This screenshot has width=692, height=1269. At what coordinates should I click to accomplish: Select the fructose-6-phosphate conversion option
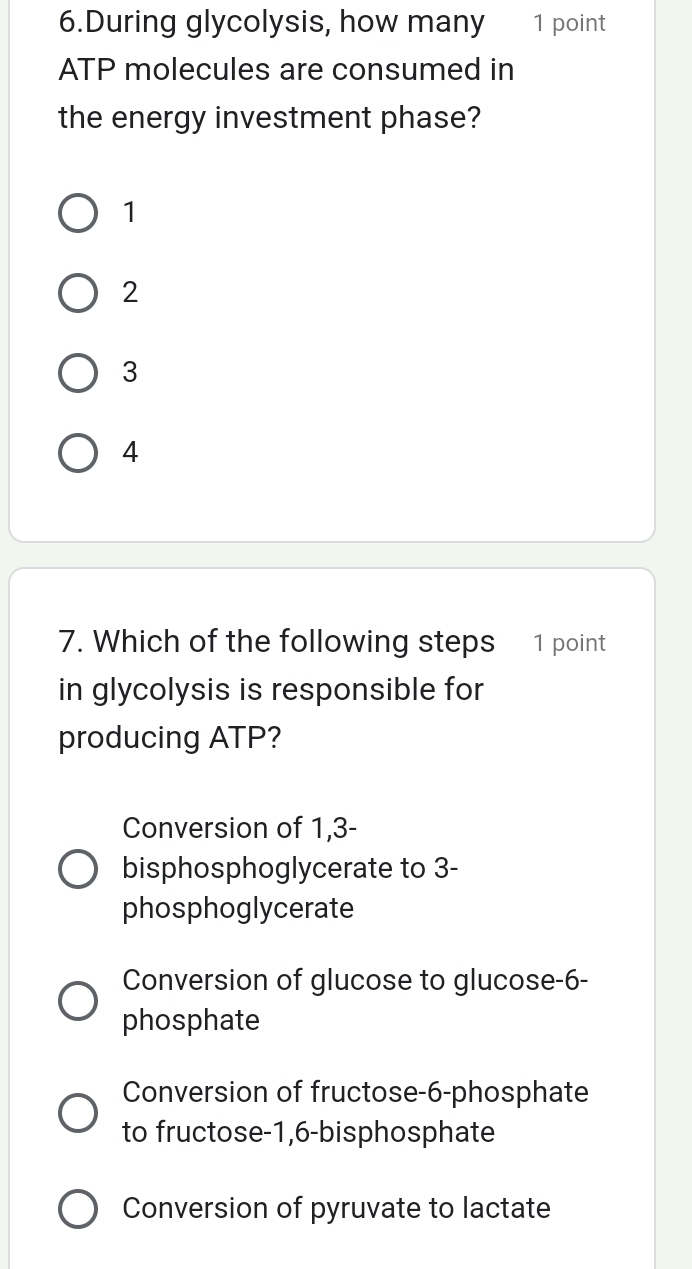78,1112
